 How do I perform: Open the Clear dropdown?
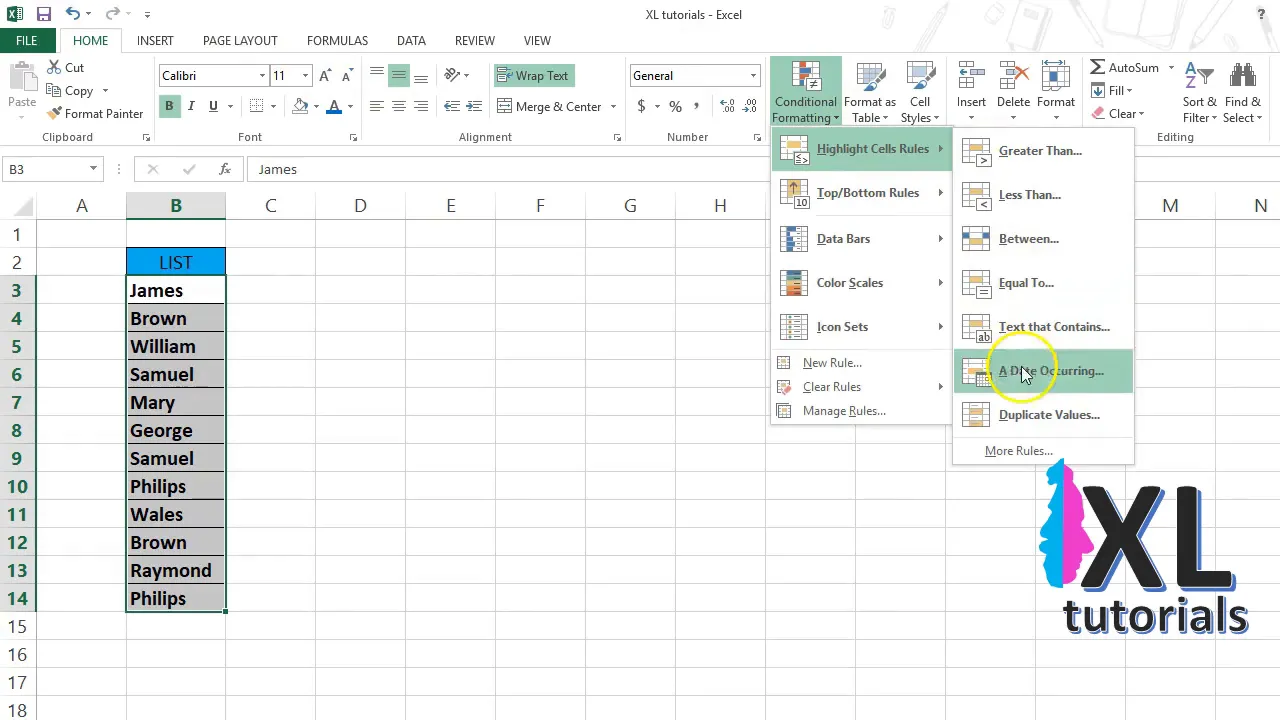tap(1117, 114)
